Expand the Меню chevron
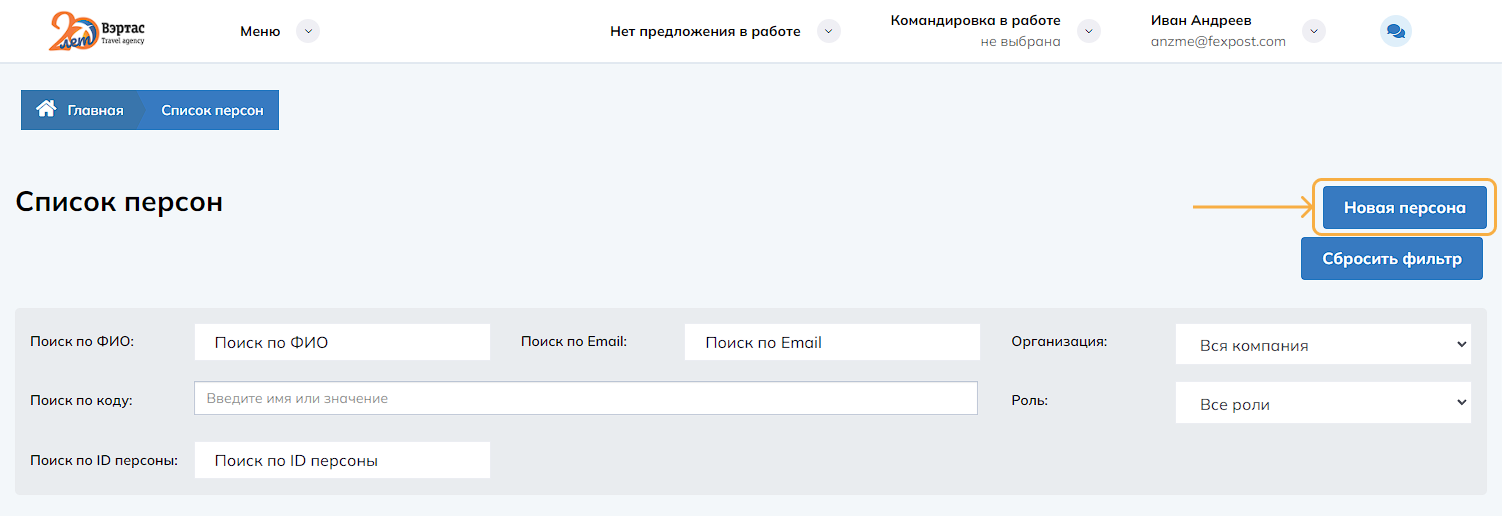The width and height of the screenshot is (1502, 516). click(x=309, y=31)
